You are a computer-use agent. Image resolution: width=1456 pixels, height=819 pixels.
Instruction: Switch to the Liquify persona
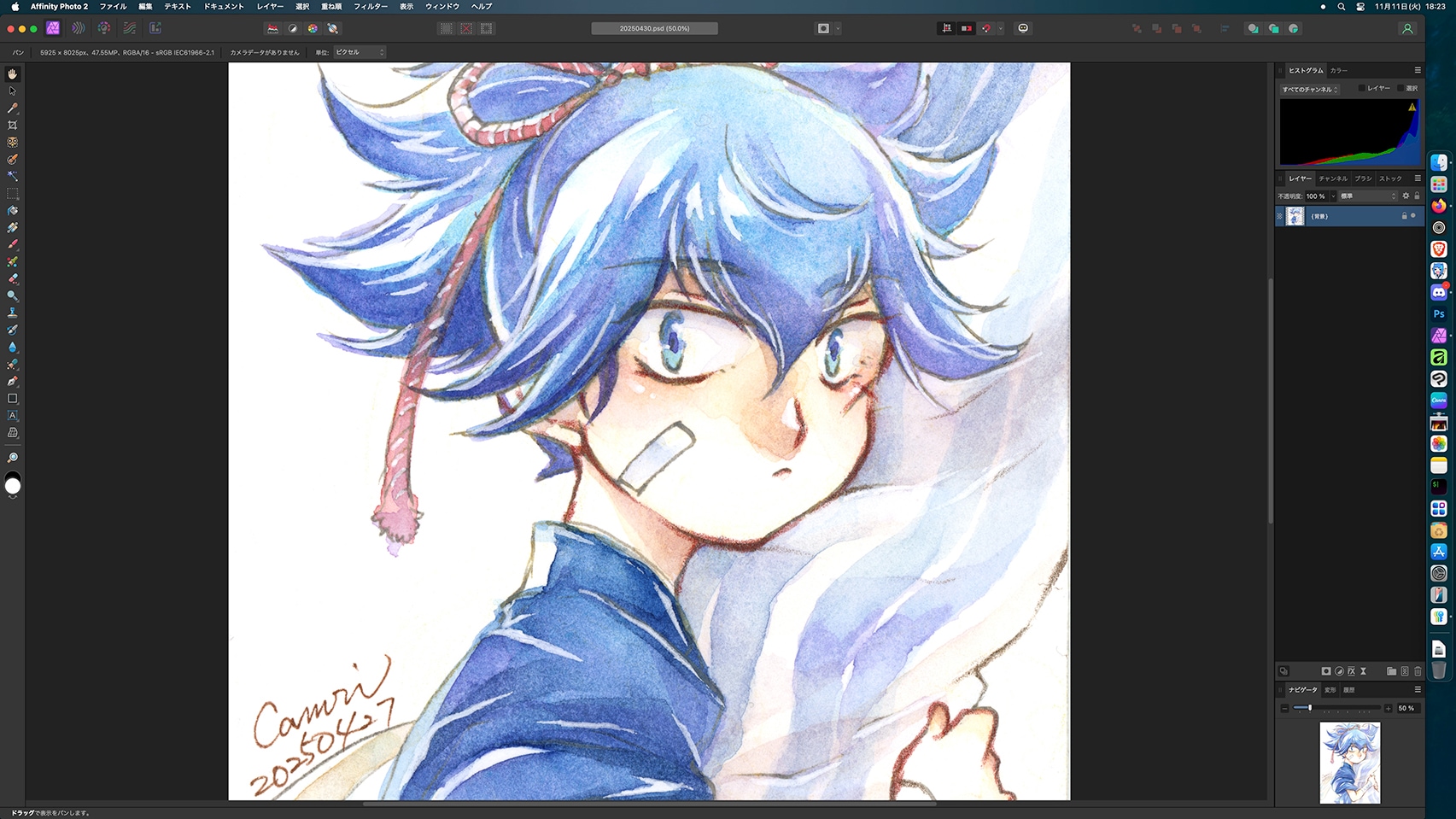(79, 28)
